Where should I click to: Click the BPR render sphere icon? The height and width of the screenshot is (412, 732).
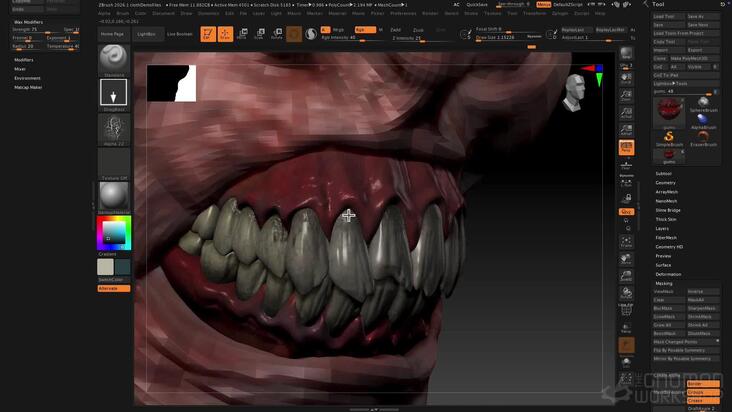tap(626, 54)
